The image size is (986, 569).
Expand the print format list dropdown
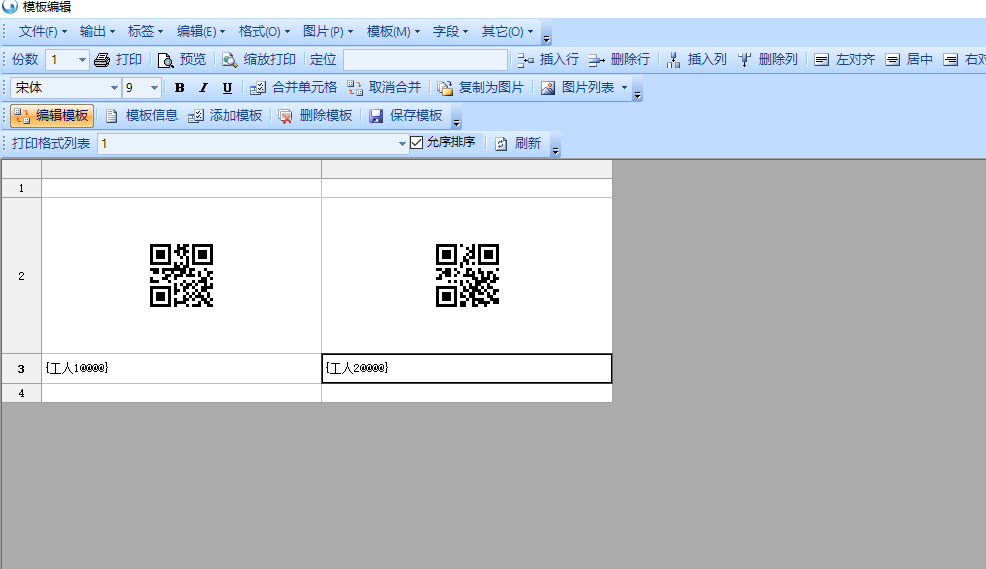click(402, 144)
